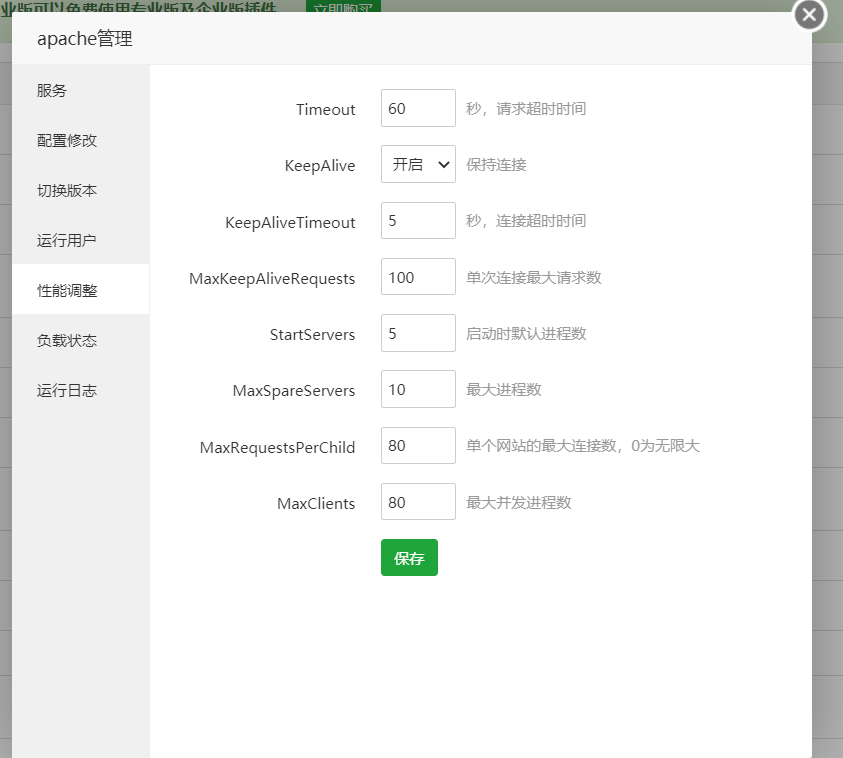
Task: Click the hint text 最大并发进程数
Action: (518, 502)
